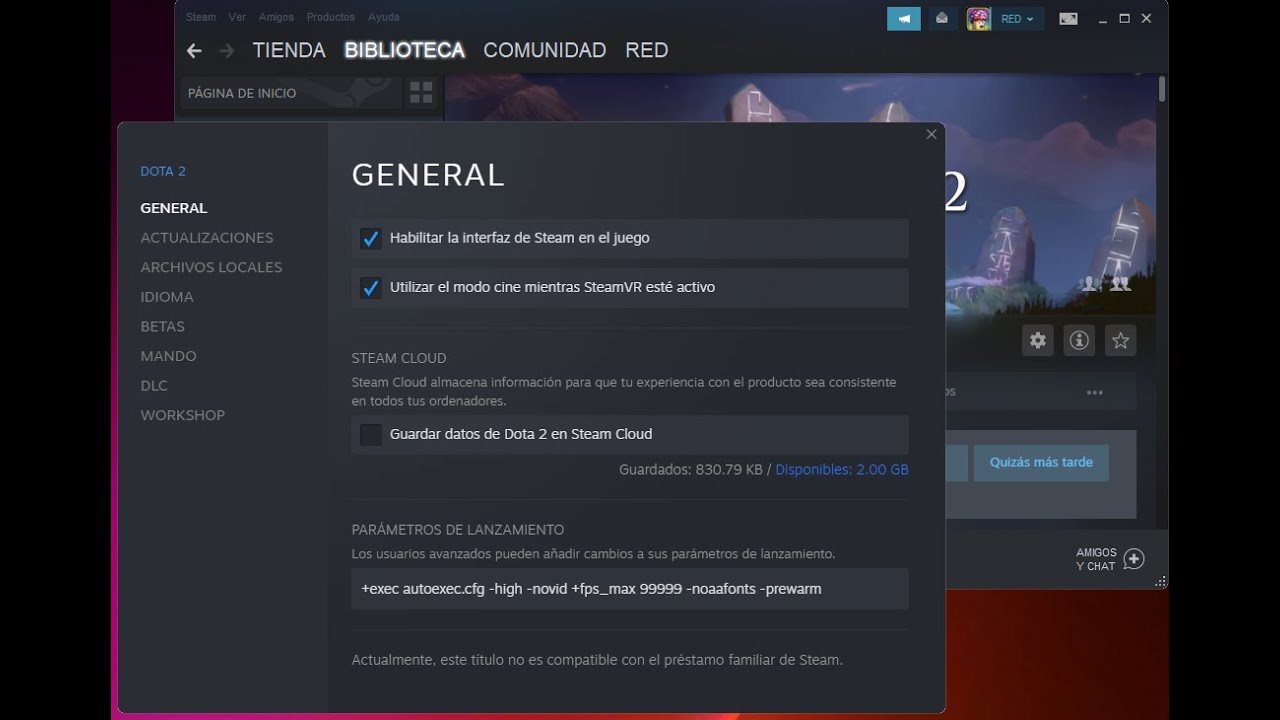
Task: Open the announcements megaphone icon
Action: pyautogui.click(x=904, y=18)
